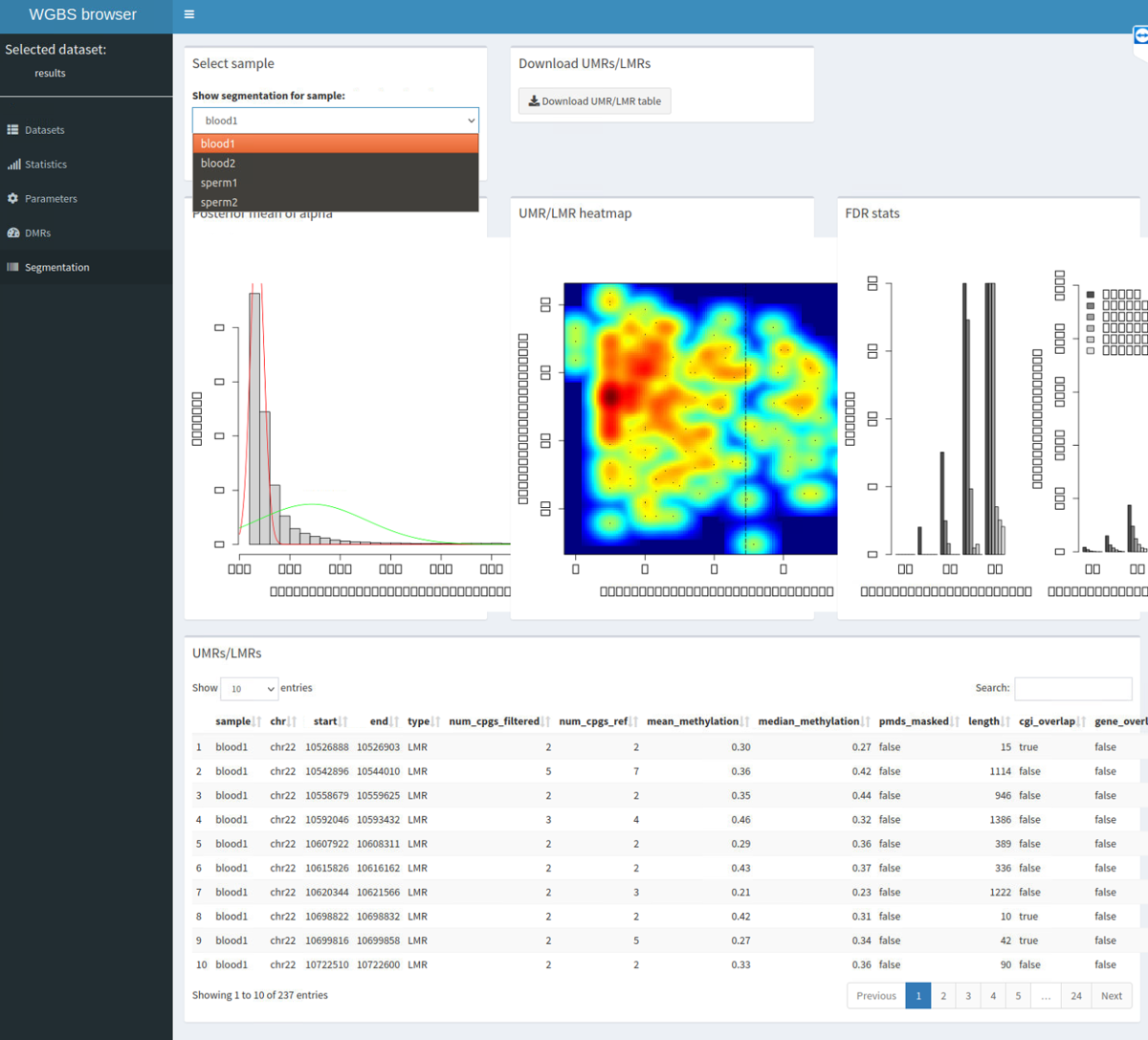Click the Statistics bar chart icon
This screenshot has height=1040, width=1148.
tap(13, 165)
